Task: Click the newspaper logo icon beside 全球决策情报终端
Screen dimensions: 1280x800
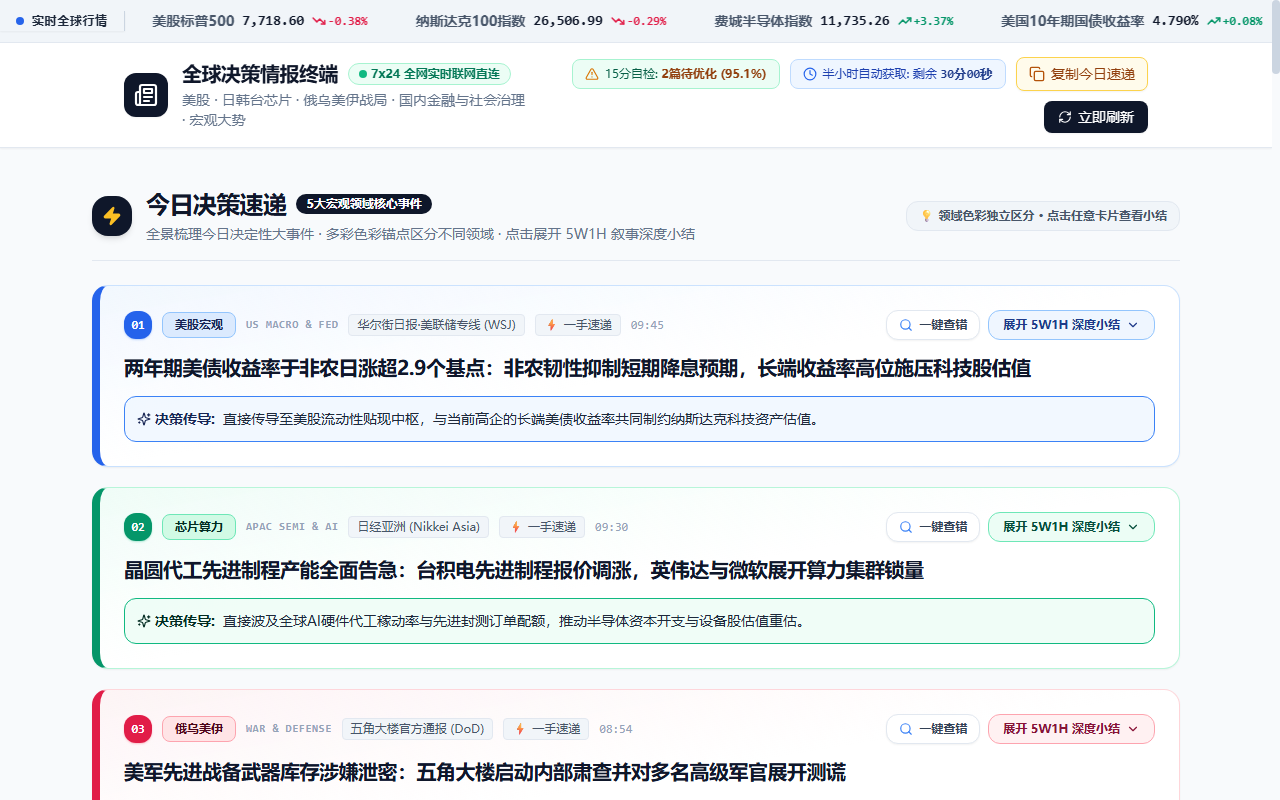Action: [146, 95]
